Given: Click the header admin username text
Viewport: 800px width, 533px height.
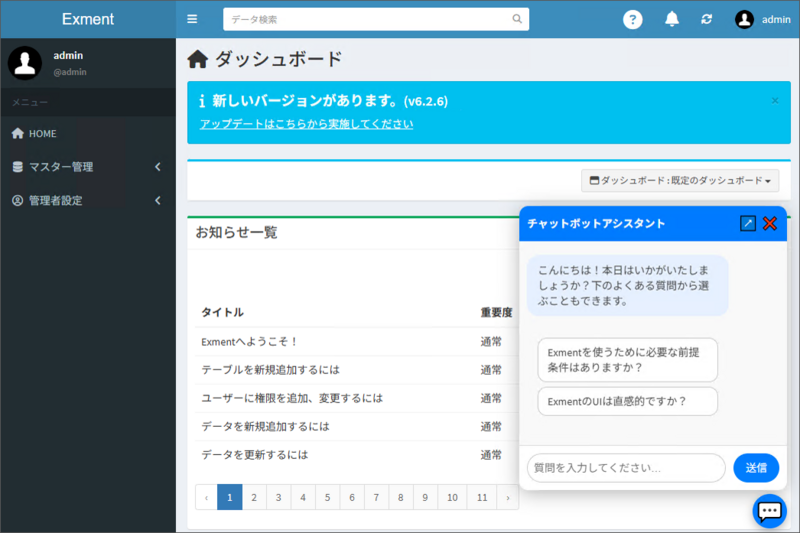Looking at the screenshot, I should coord(776,19).
